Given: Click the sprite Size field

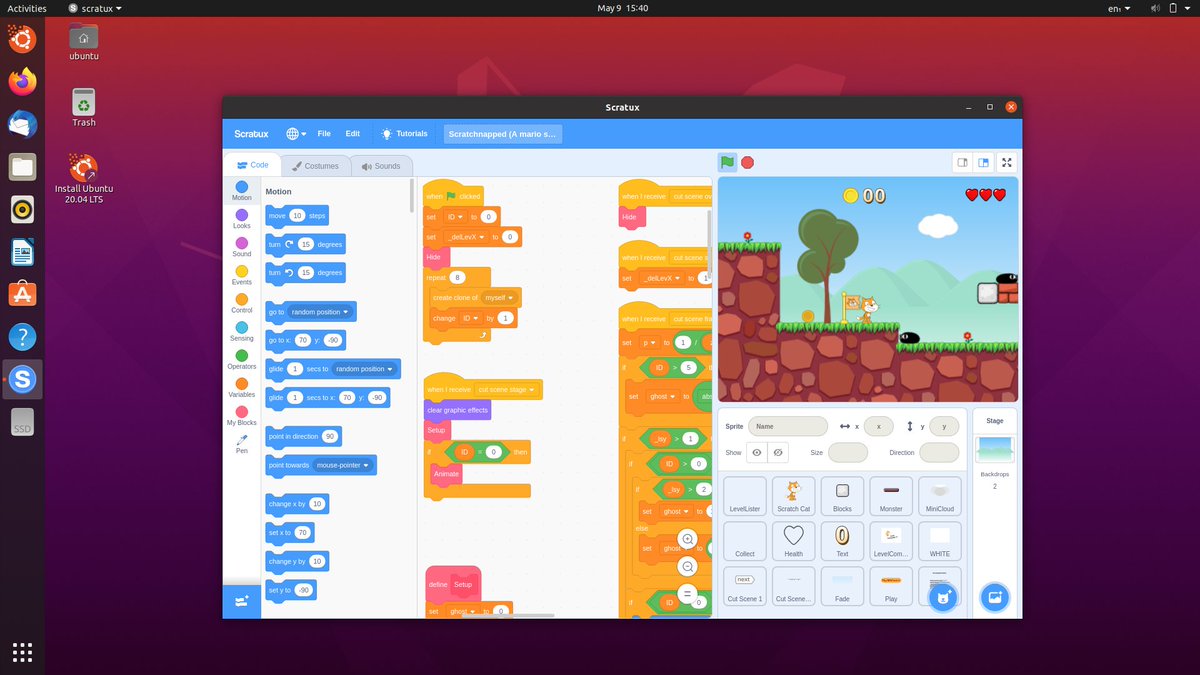Looking at the screenshot, I should pyautogui.click(x=848, y=453).
